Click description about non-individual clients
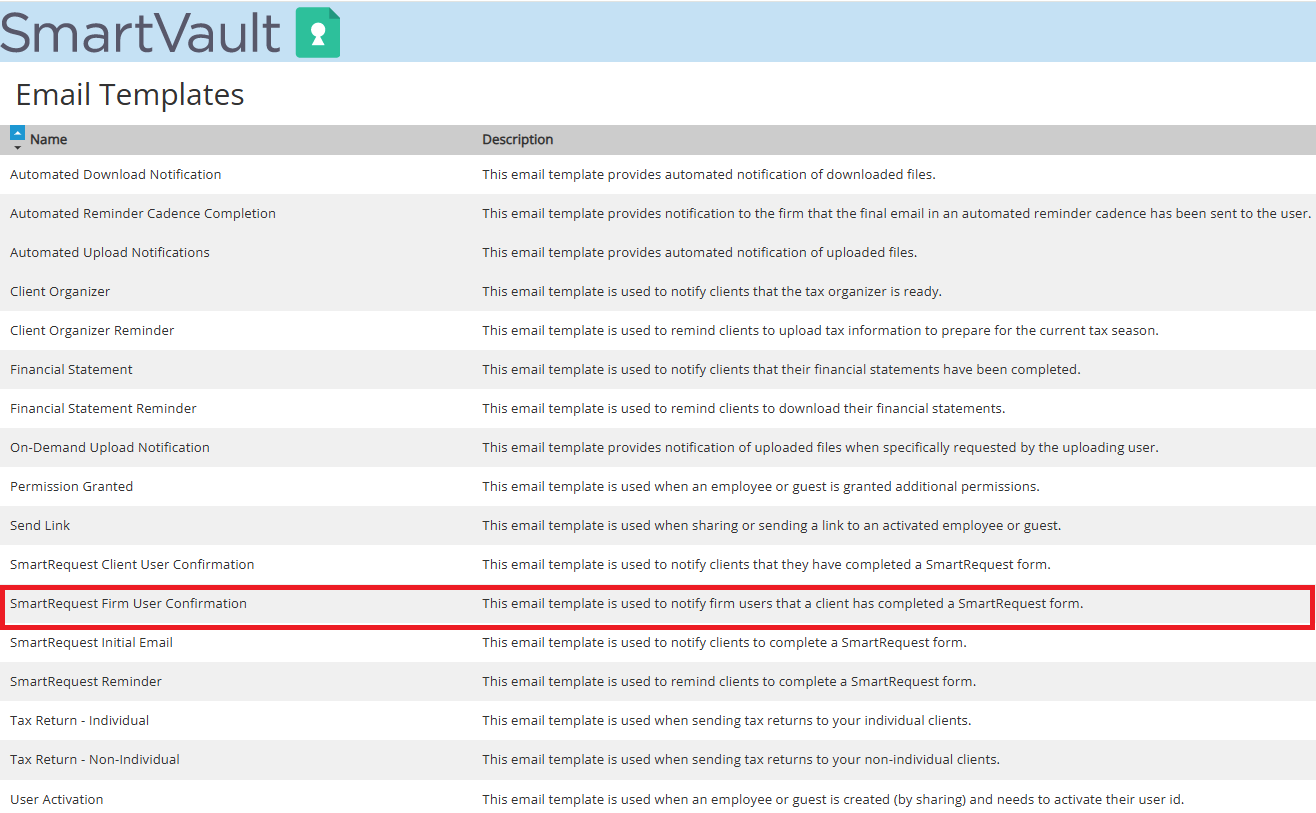The image size is (1316, 813). 741,759
